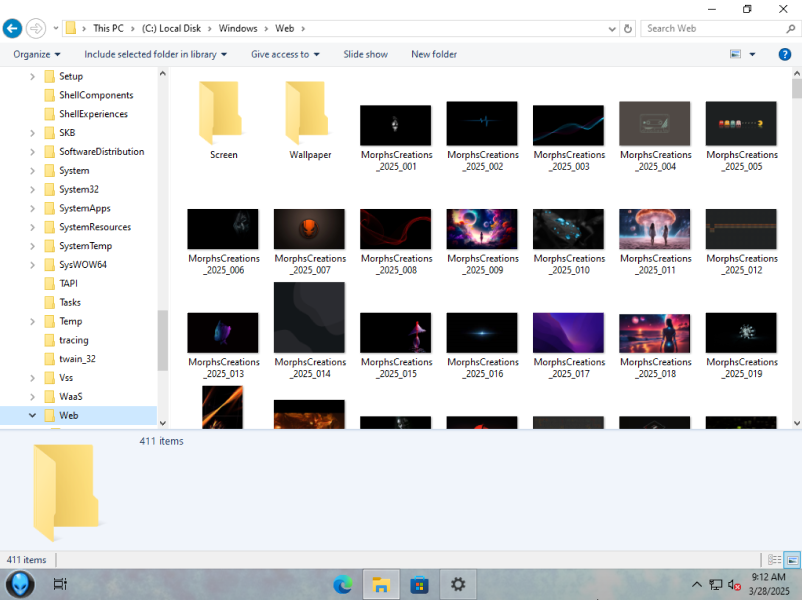802x600 pixels.
Task: Start the Slide show
Action: click(365, 54)
